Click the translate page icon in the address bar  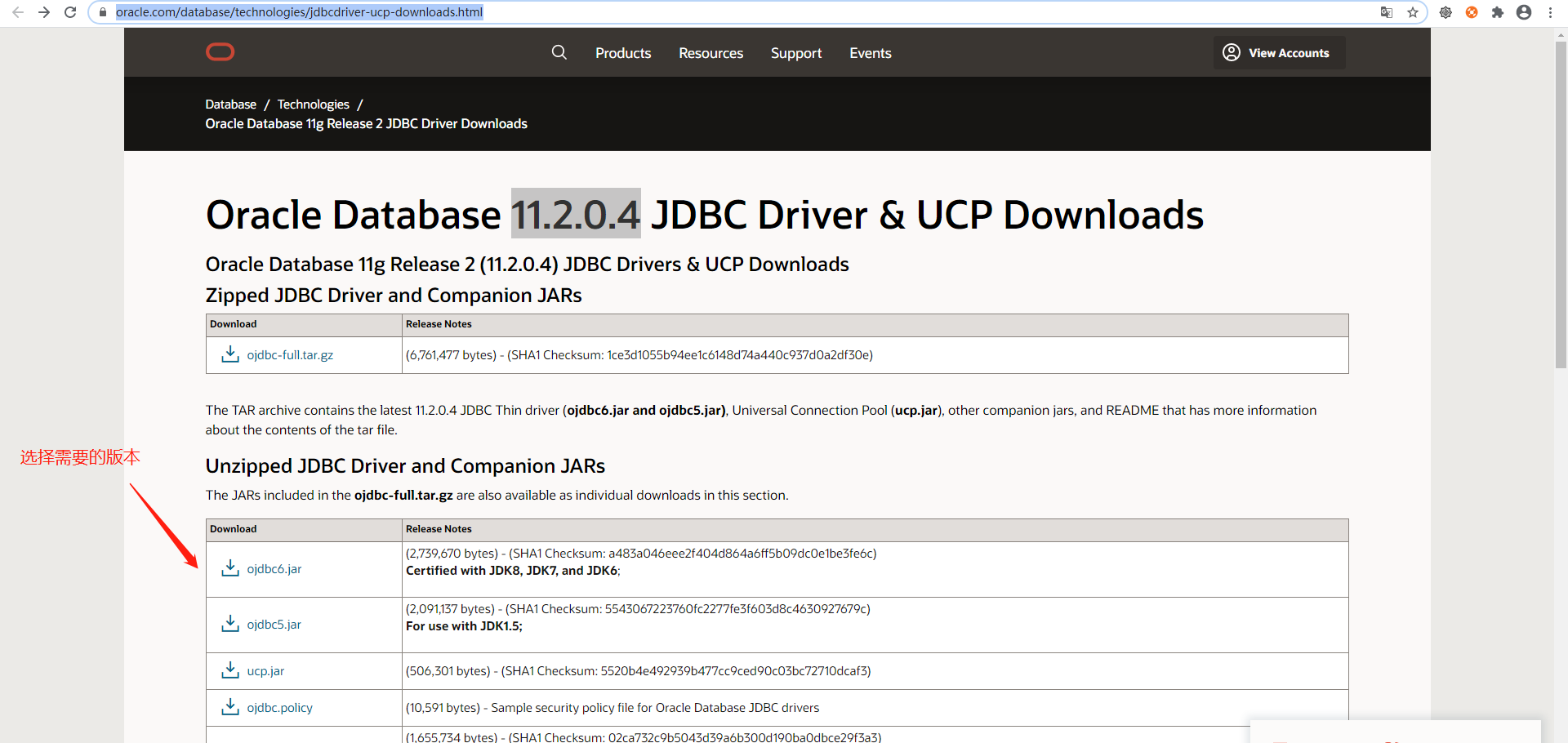pyautogui.click(x=1387, y=12)
